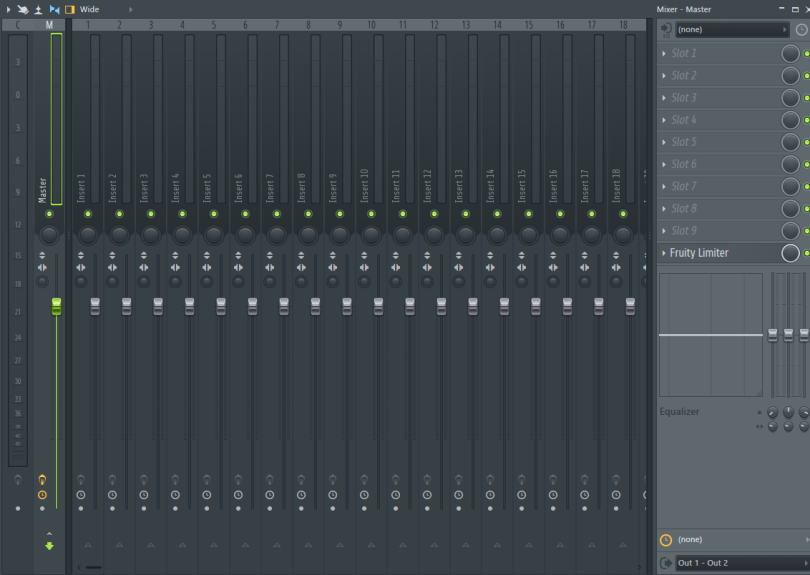Click the send triangle under Insert 10
This screenshot has height=575, width=810.
(371, 545)
